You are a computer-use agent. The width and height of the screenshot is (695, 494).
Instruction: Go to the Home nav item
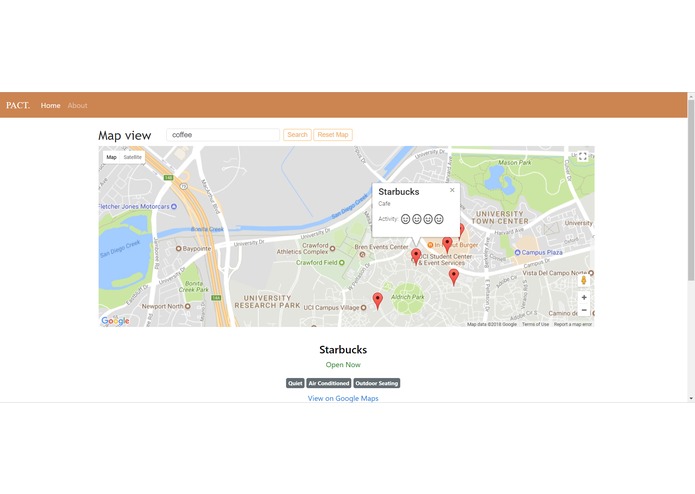click(51, 105)
